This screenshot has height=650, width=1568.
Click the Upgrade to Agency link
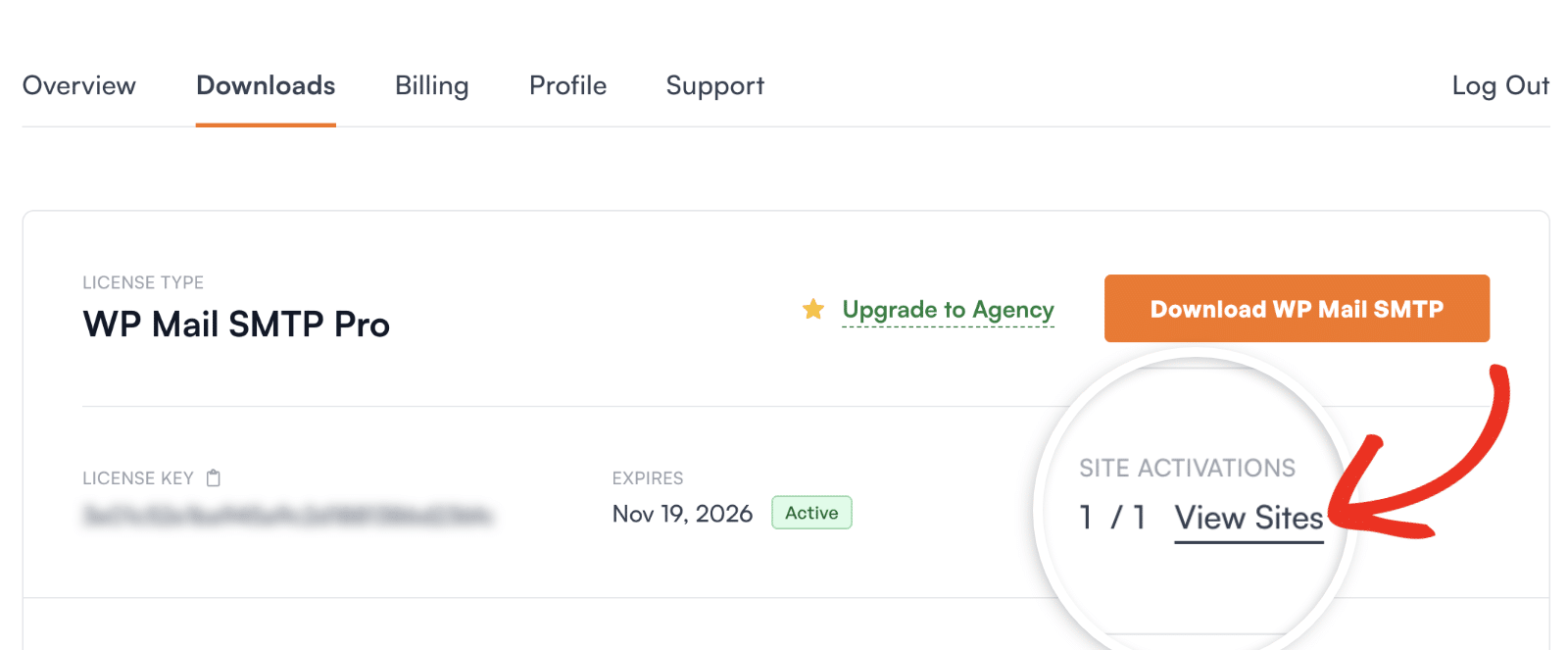pyautogui.click(x=948, y=310)
